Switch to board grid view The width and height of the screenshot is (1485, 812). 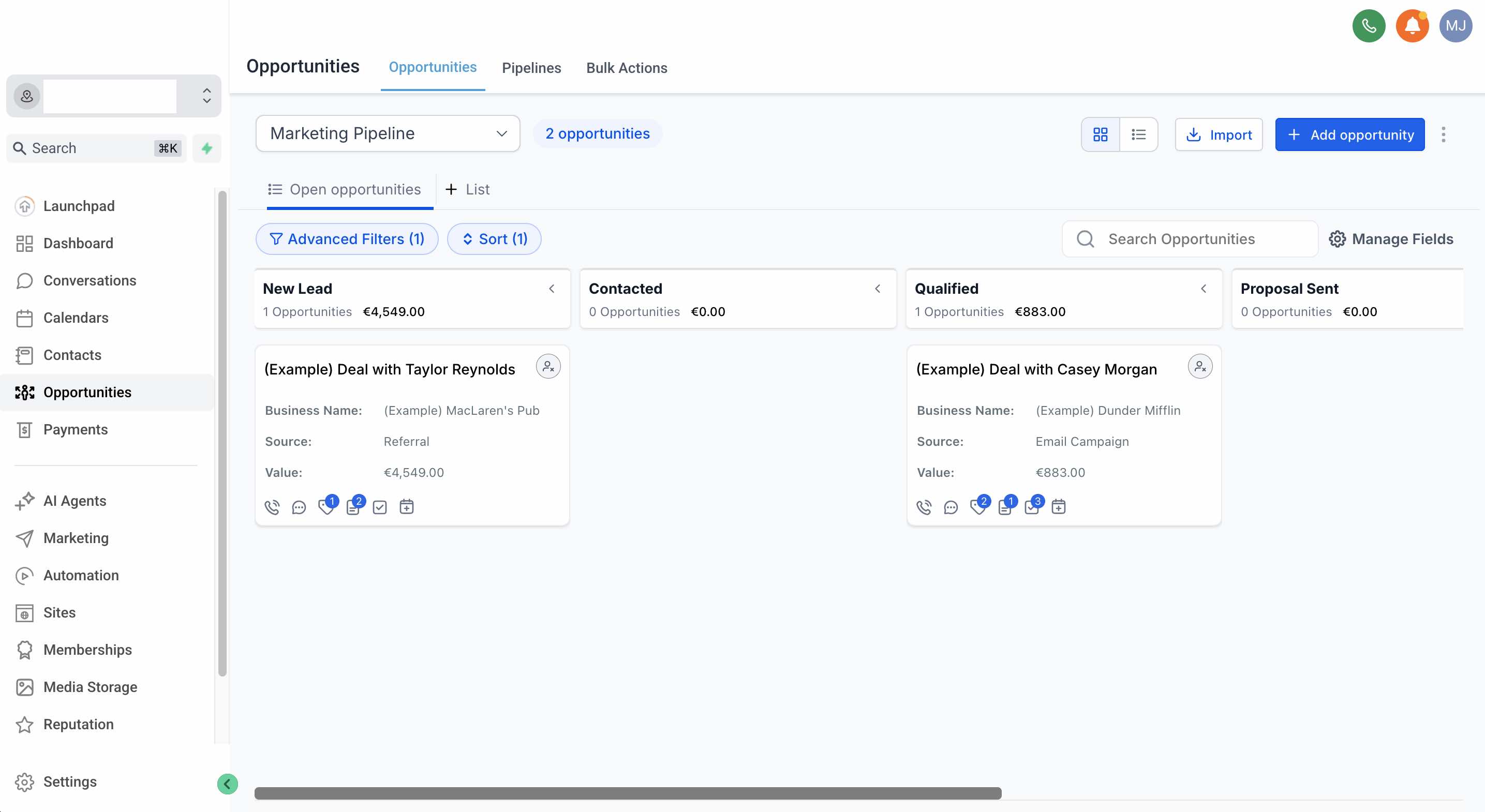click(1100, 134)
